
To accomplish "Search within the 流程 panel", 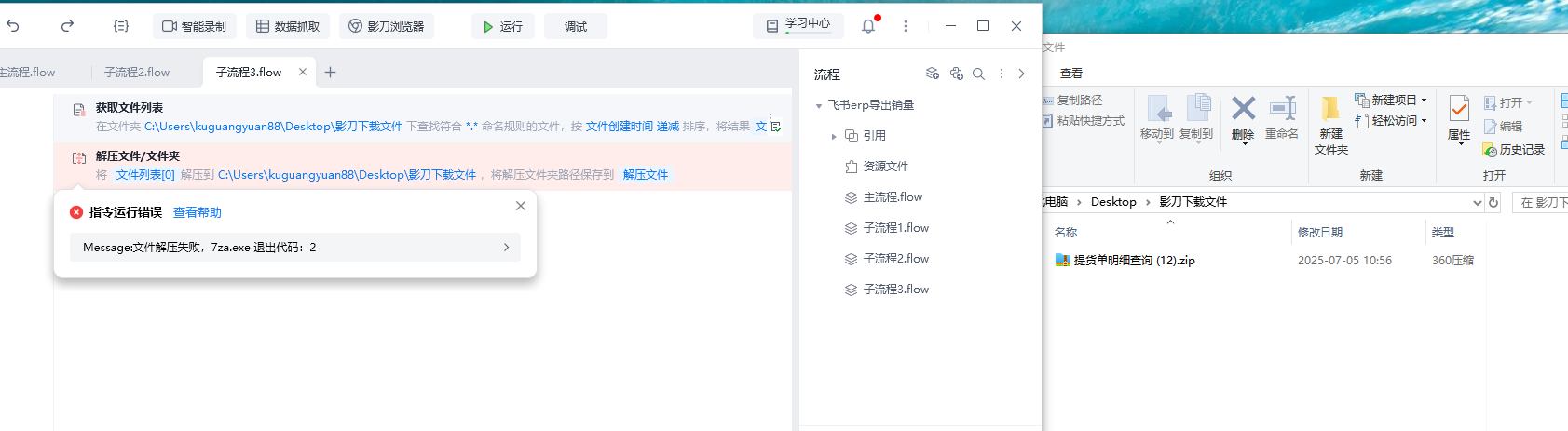I will [x=979, y=74].
